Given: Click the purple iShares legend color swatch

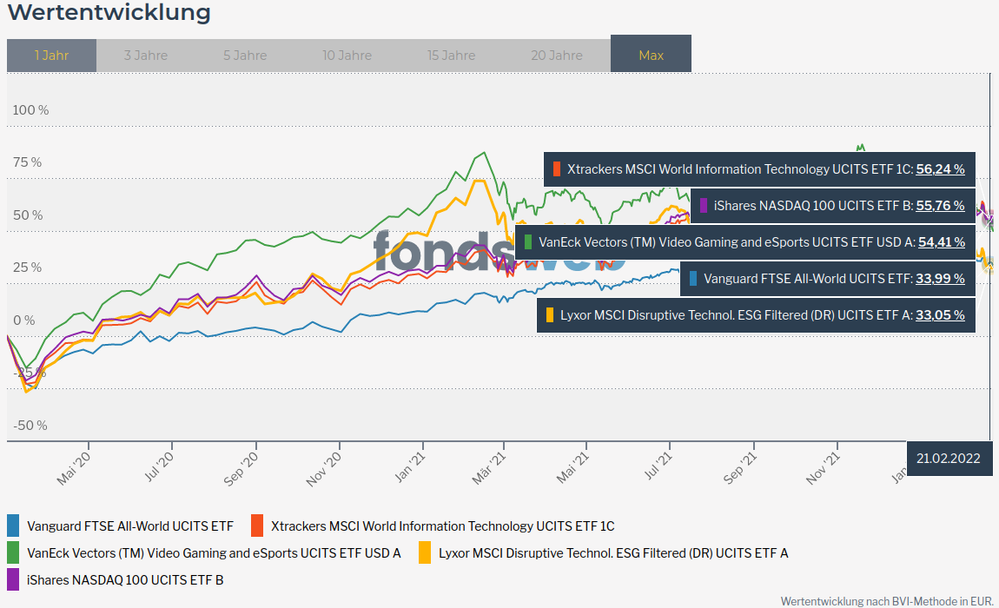Looking at the screenshot, I should [x=13, y=579].
